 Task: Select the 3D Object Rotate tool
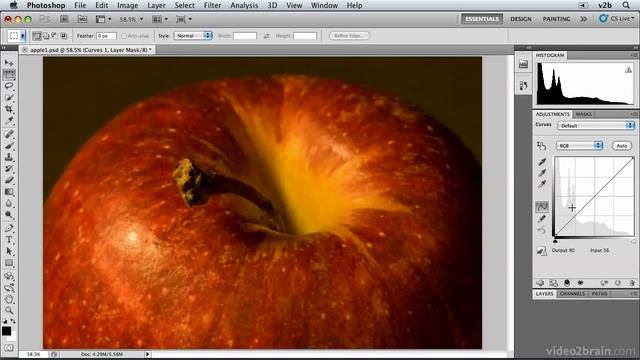9,276
